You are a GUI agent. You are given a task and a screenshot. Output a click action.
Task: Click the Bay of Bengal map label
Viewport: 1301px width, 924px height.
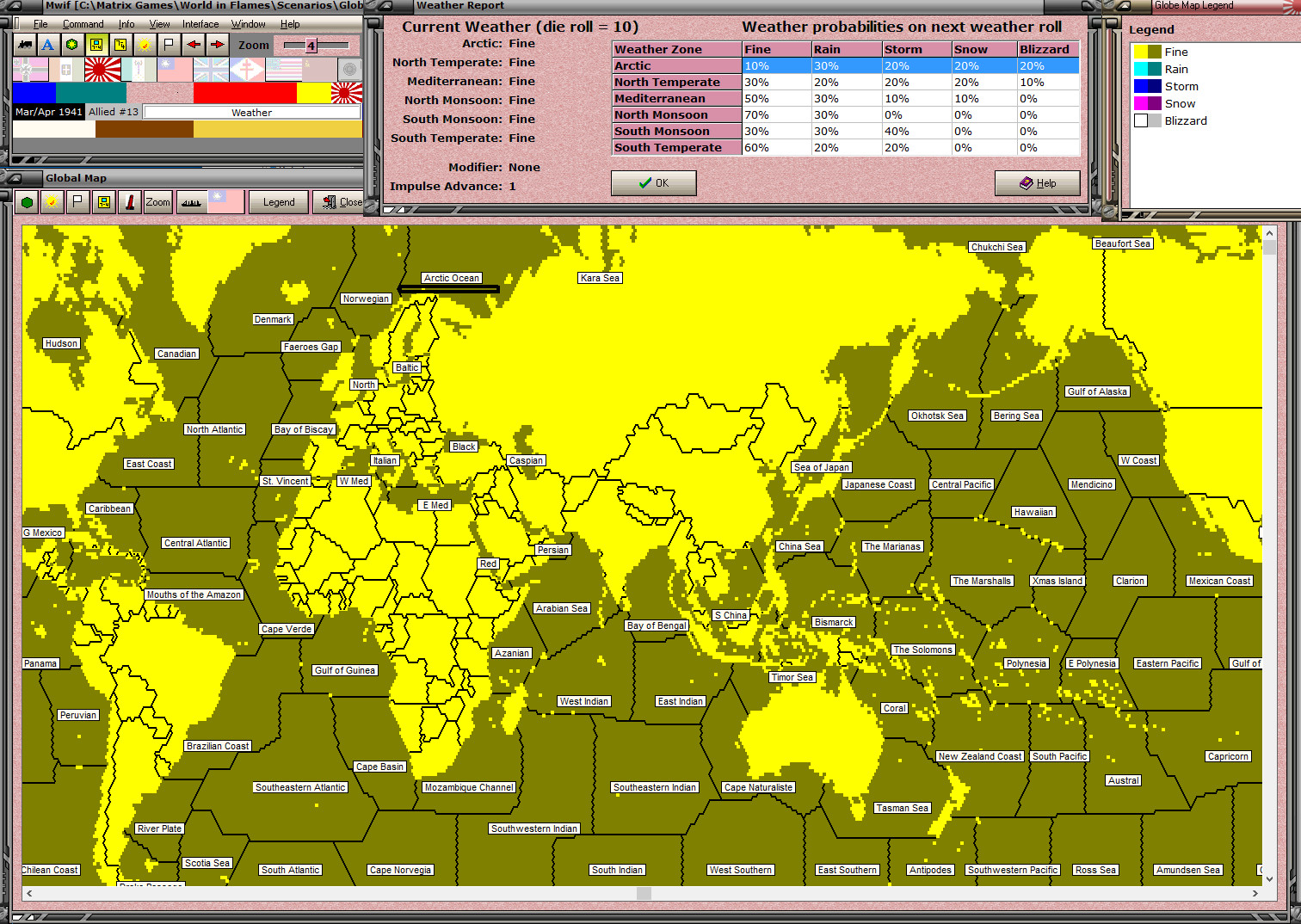tap(657, 625)
